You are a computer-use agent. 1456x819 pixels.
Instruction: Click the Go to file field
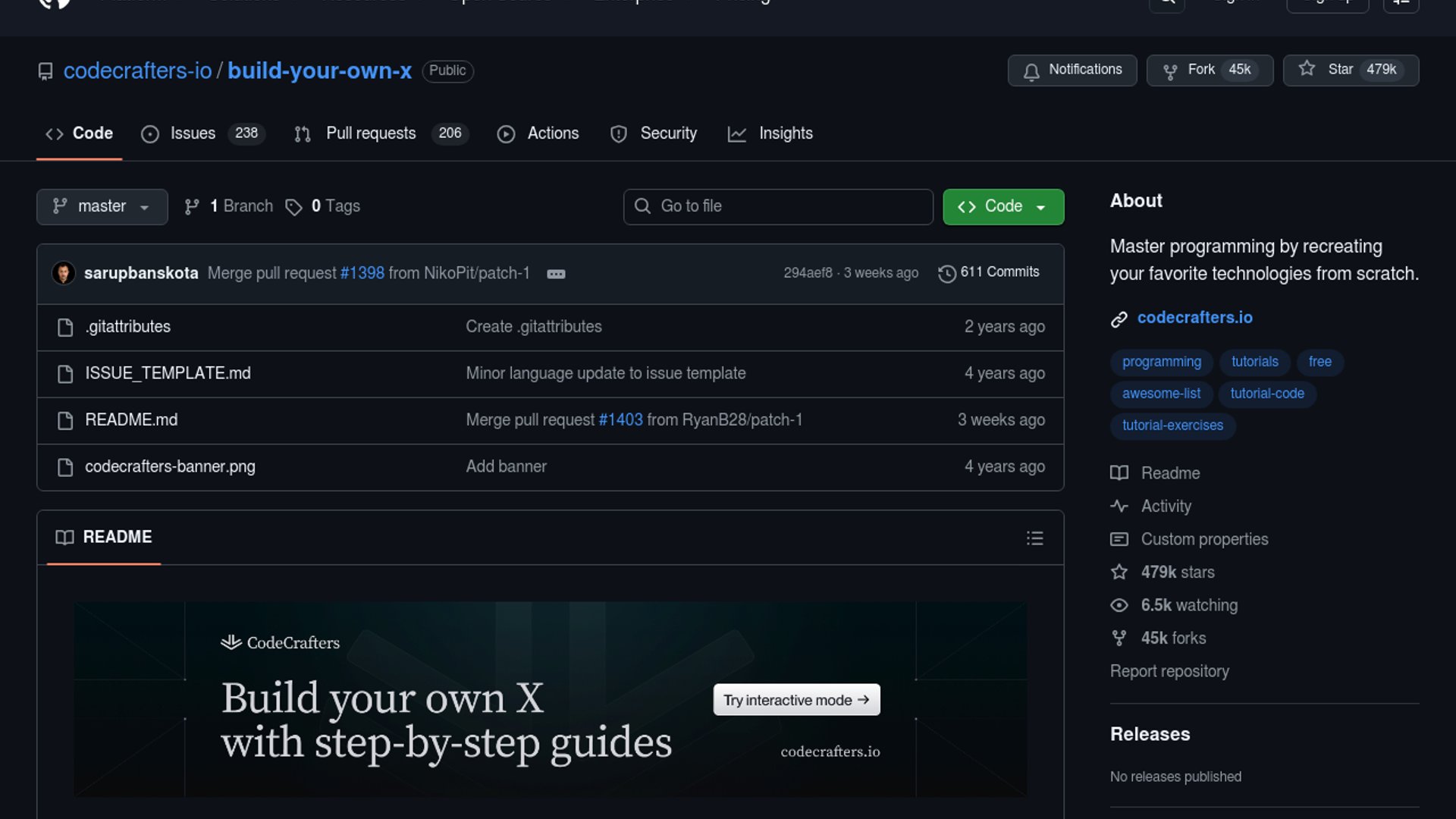(x=777, y=206)
